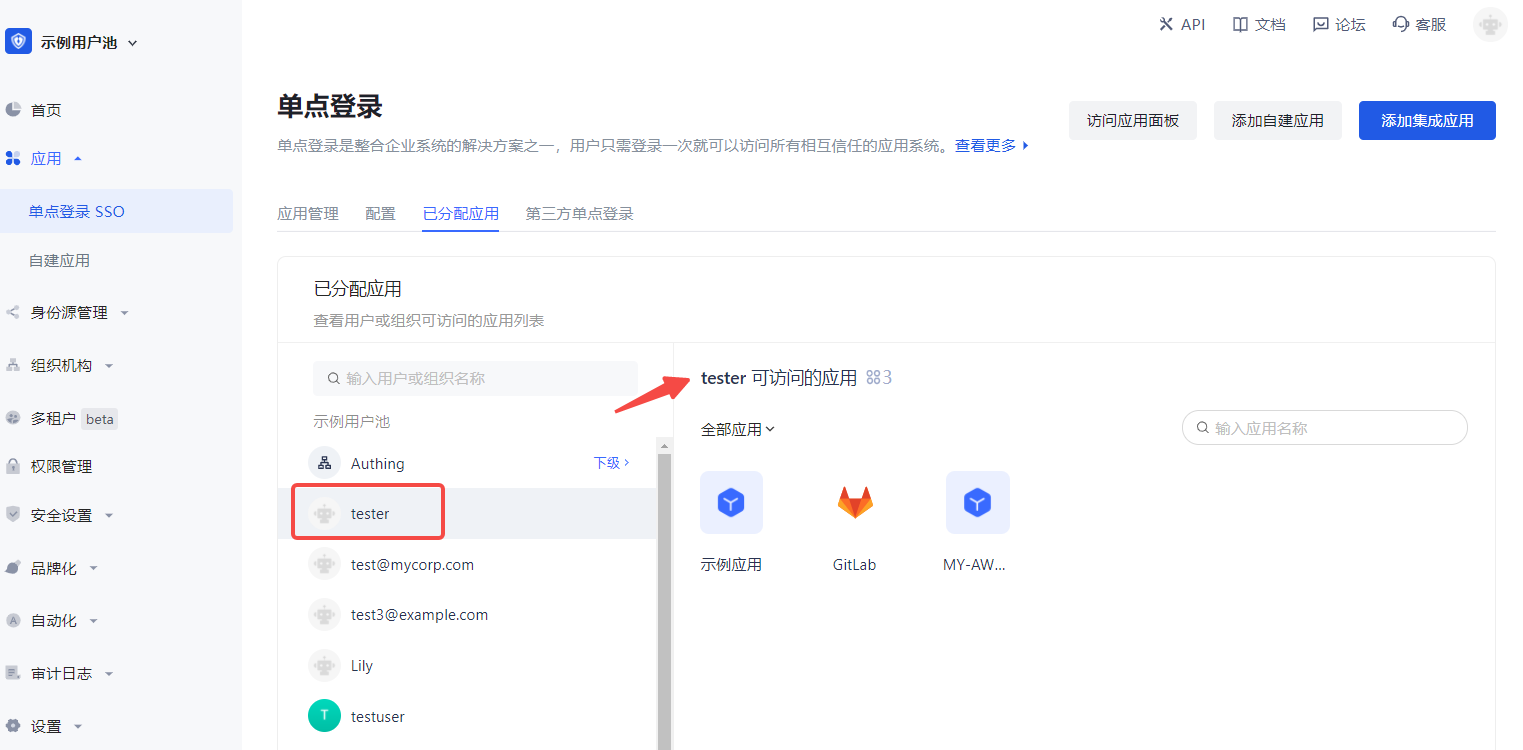This screenshot has height=750, width=1523.
Task: Click the 示例应用 app icon
Action: click(731, 502)
